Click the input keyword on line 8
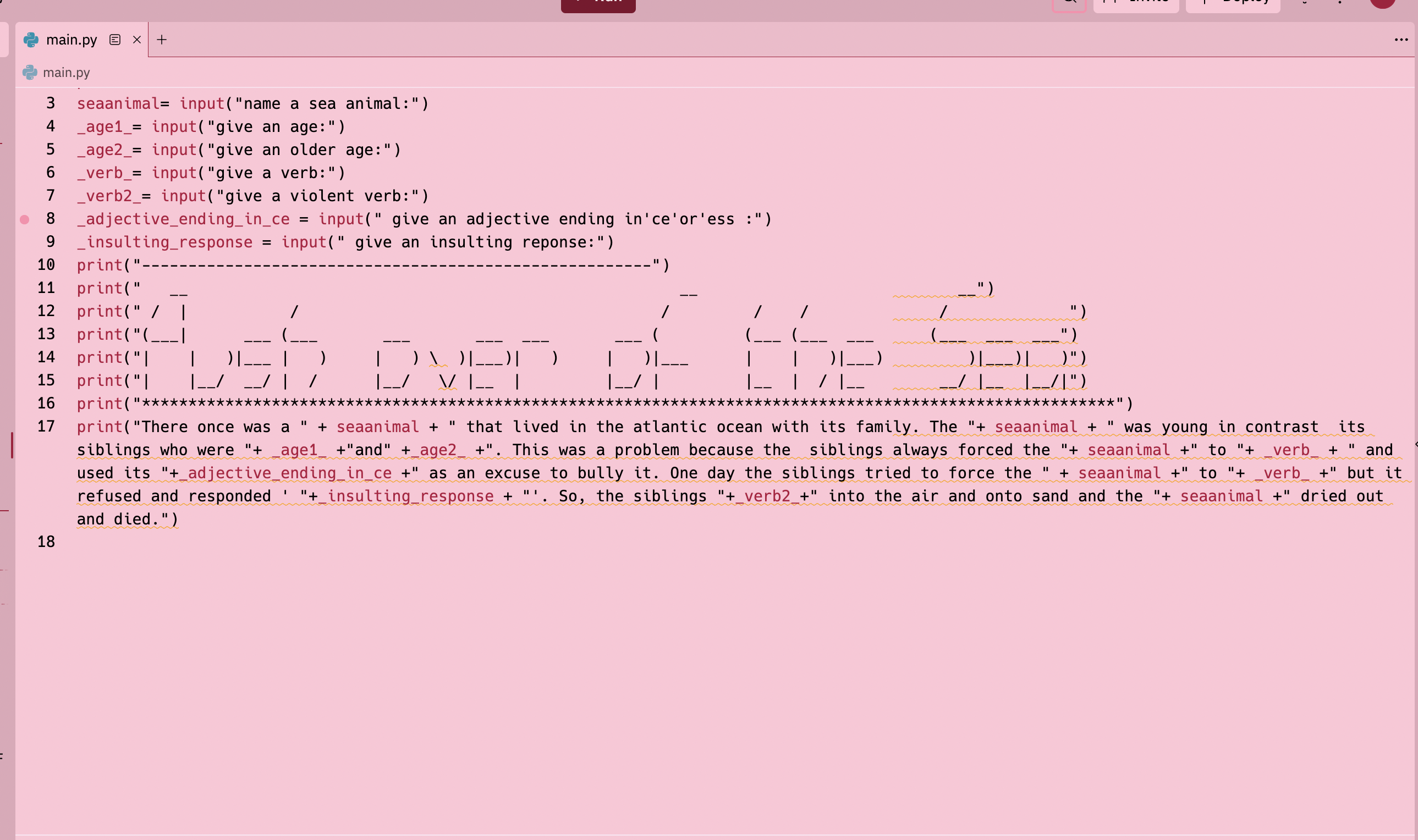Screen dimensions: 1418x840 click(341, 220)
